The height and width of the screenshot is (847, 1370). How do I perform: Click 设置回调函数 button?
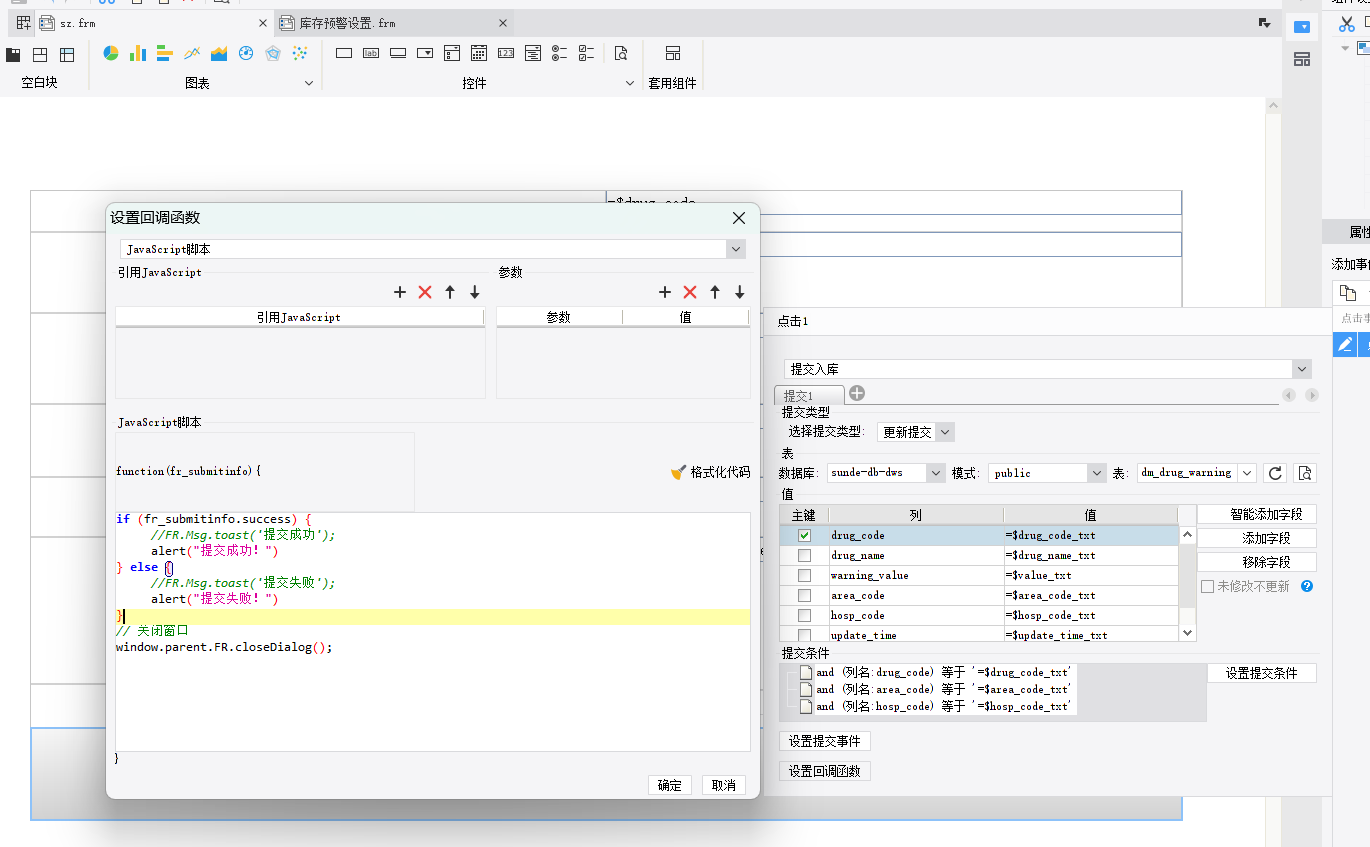click(x=825, y=771)
